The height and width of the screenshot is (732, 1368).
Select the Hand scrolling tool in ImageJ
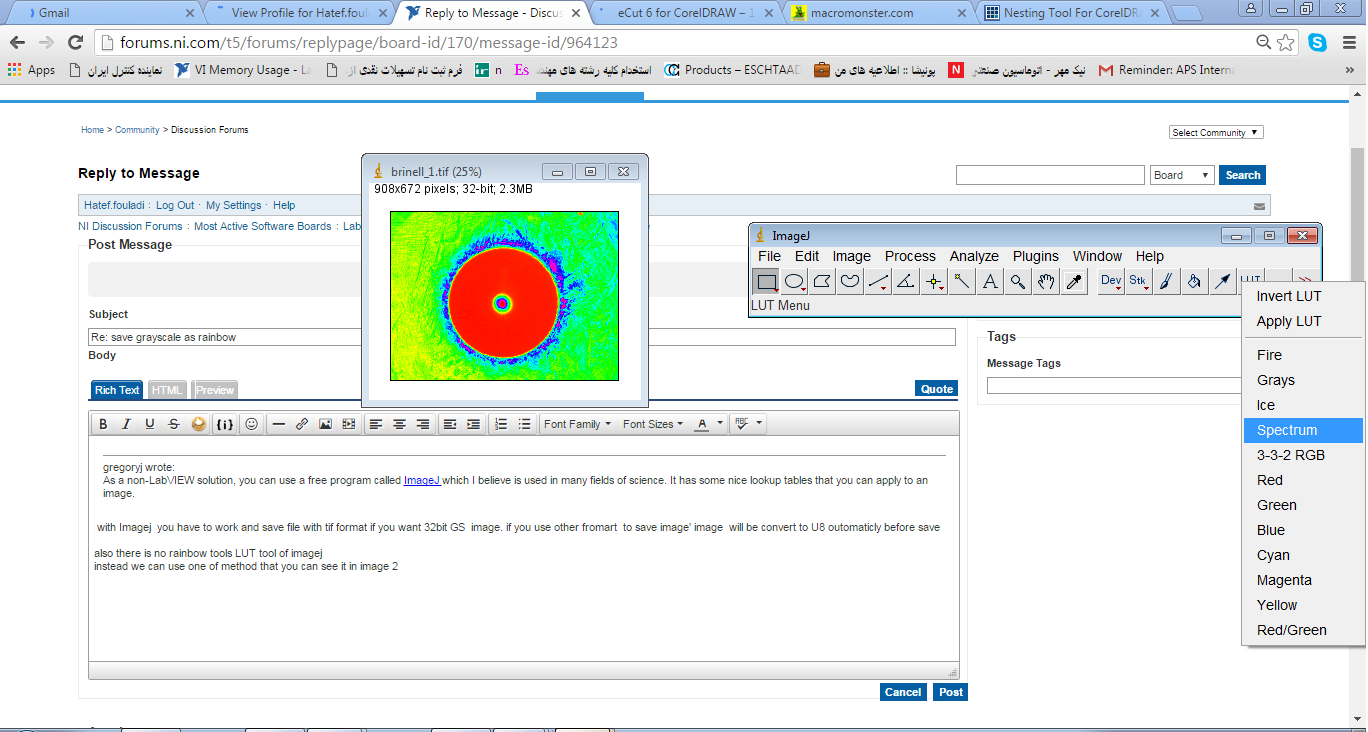tap(1046, 282)
